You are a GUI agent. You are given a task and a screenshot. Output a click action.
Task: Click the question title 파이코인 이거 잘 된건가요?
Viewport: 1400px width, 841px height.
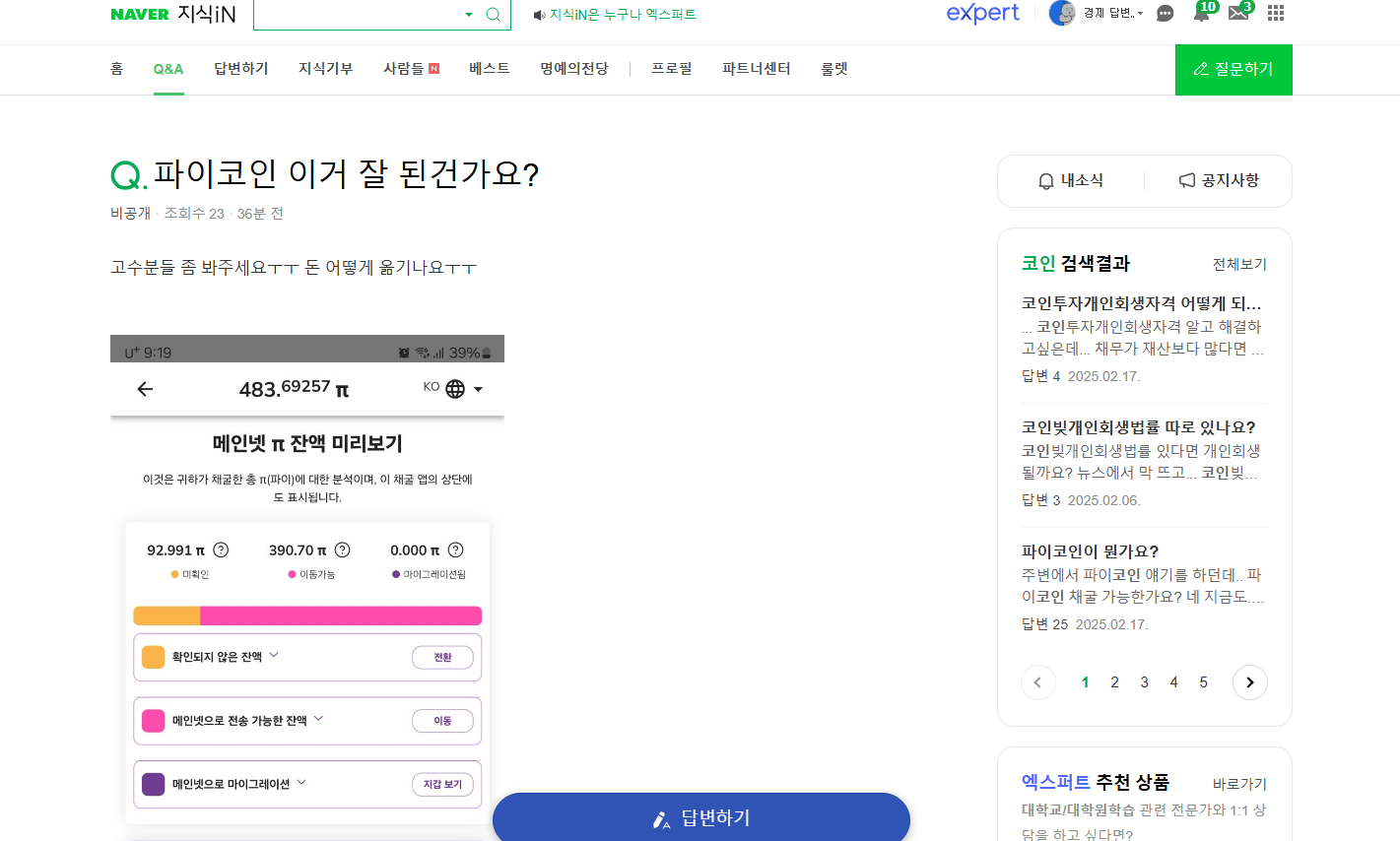pos(346,174)
